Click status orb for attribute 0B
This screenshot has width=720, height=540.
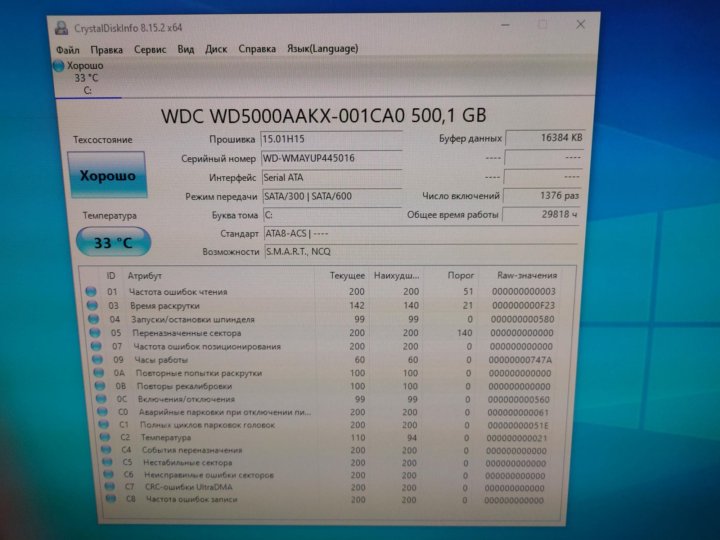[x=100, y=386]
